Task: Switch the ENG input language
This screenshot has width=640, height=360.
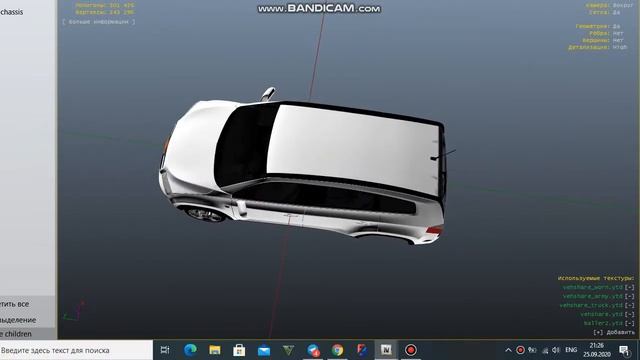Action: (571, 350)
